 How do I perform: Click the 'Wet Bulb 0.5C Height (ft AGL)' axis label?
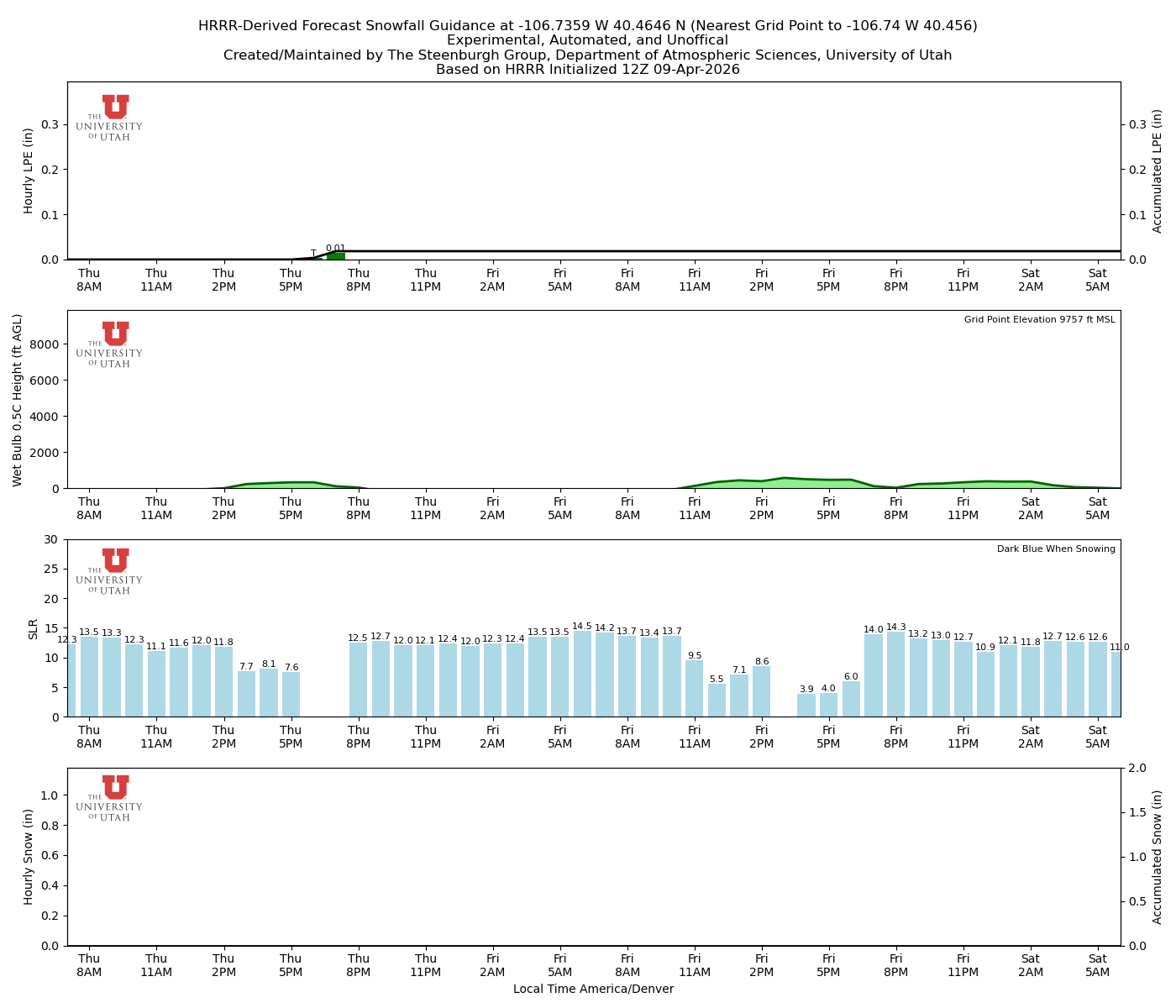(x=18, y=400)
